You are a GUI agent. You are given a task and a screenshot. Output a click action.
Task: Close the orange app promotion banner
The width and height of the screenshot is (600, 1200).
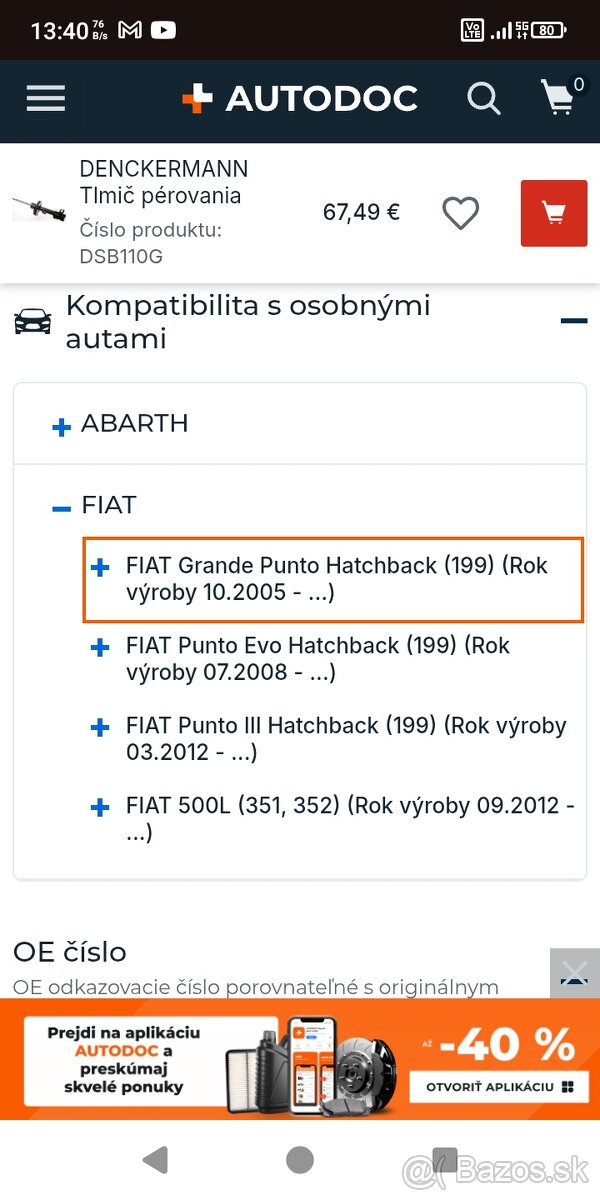575,972
